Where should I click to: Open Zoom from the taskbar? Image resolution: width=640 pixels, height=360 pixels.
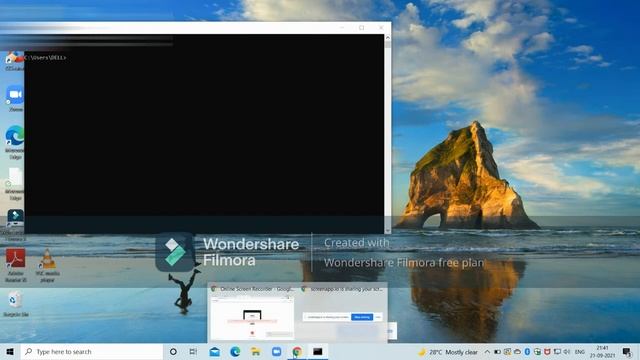[276, 351]
